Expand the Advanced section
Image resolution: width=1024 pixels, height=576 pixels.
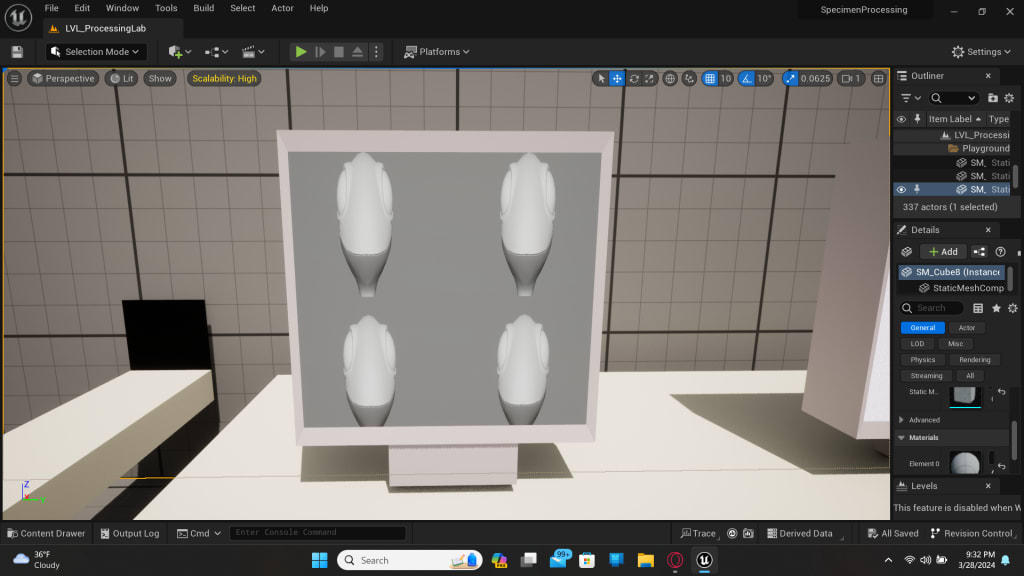click(901, 420)
